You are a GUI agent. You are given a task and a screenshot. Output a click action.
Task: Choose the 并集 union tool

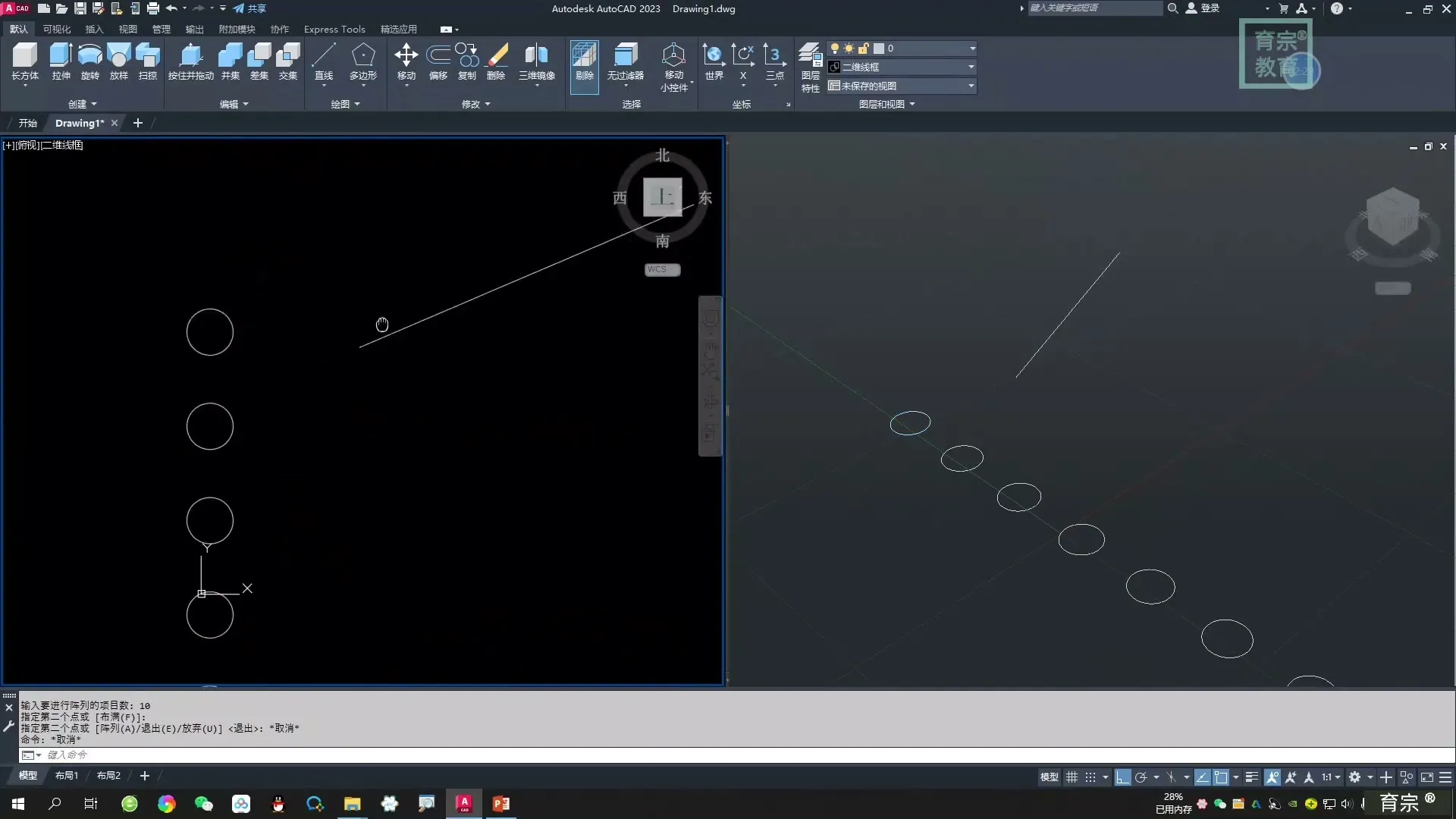pyautogui.click(x=230, y=61)
